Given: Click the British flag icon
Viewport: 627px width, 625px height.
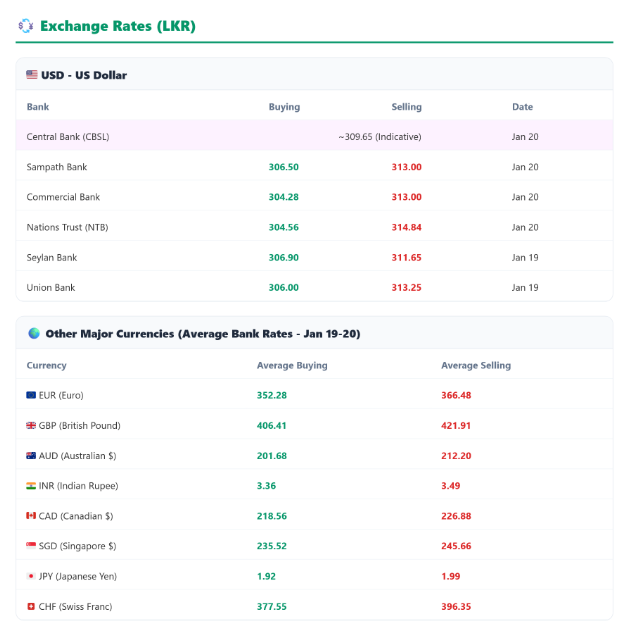Looking at the screenshot, I should 32,425.
